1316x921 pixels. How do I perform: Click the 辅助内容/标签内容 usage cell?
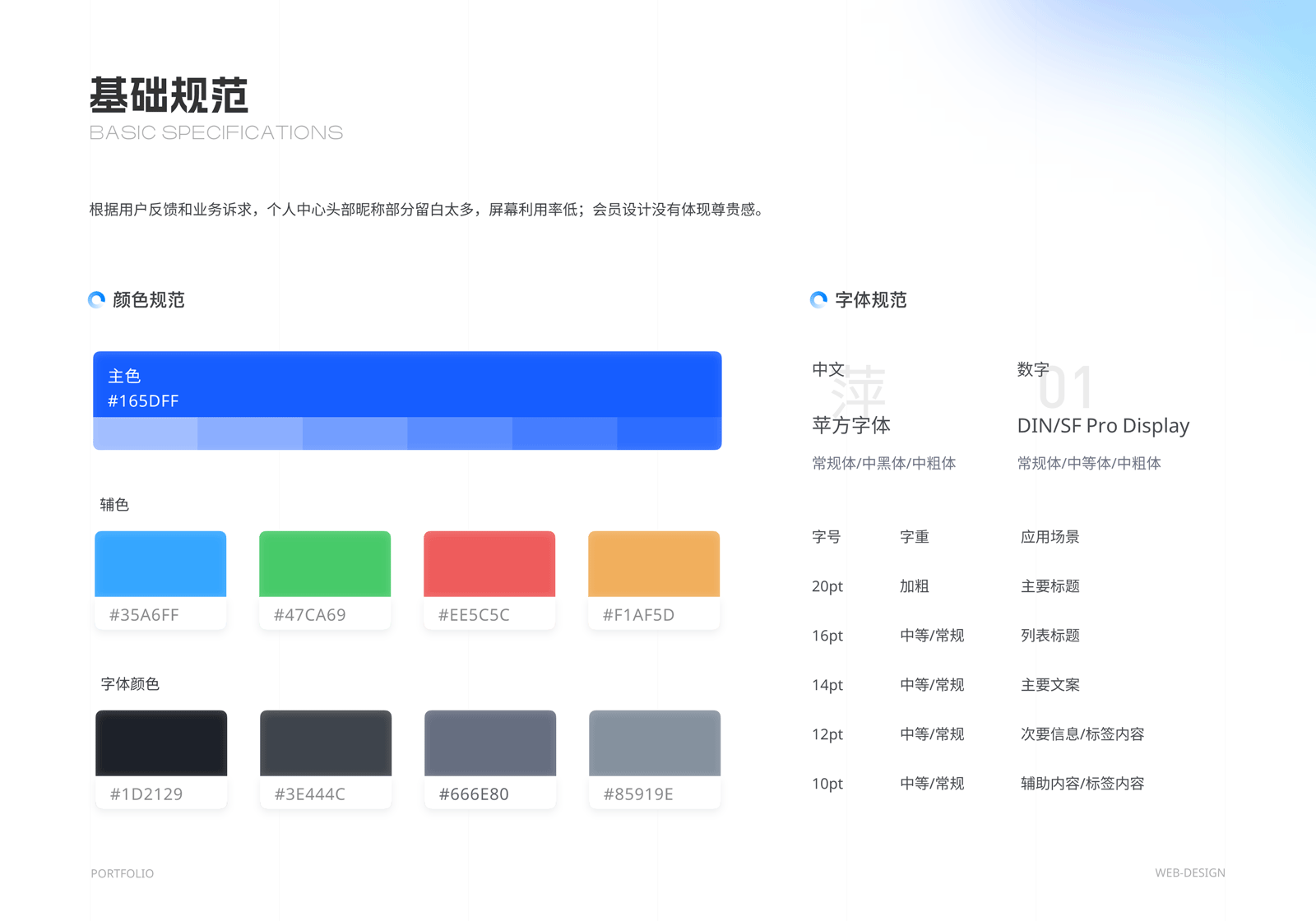pos(1082,784)
